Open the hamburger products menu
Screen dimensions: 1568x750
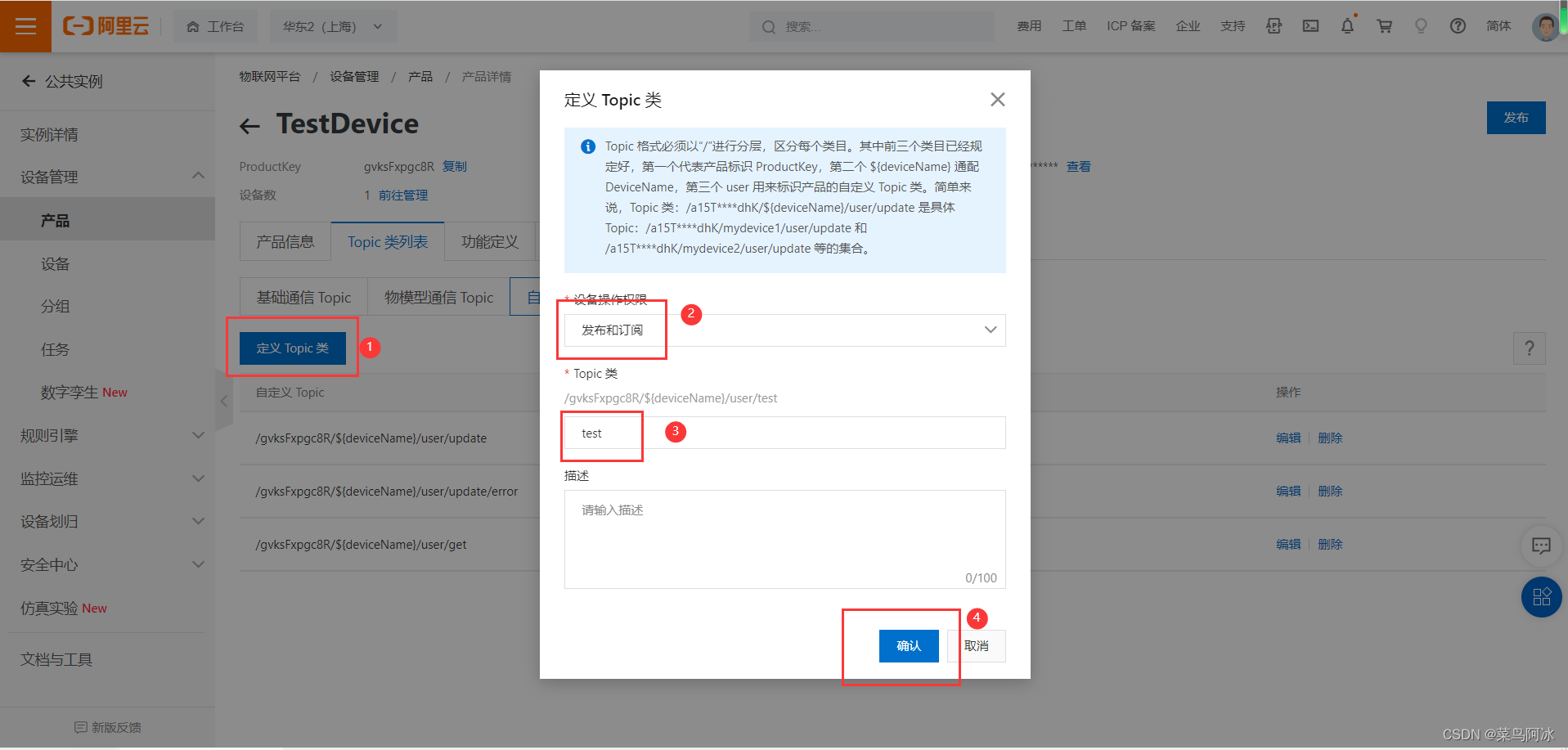coord(25,25)
